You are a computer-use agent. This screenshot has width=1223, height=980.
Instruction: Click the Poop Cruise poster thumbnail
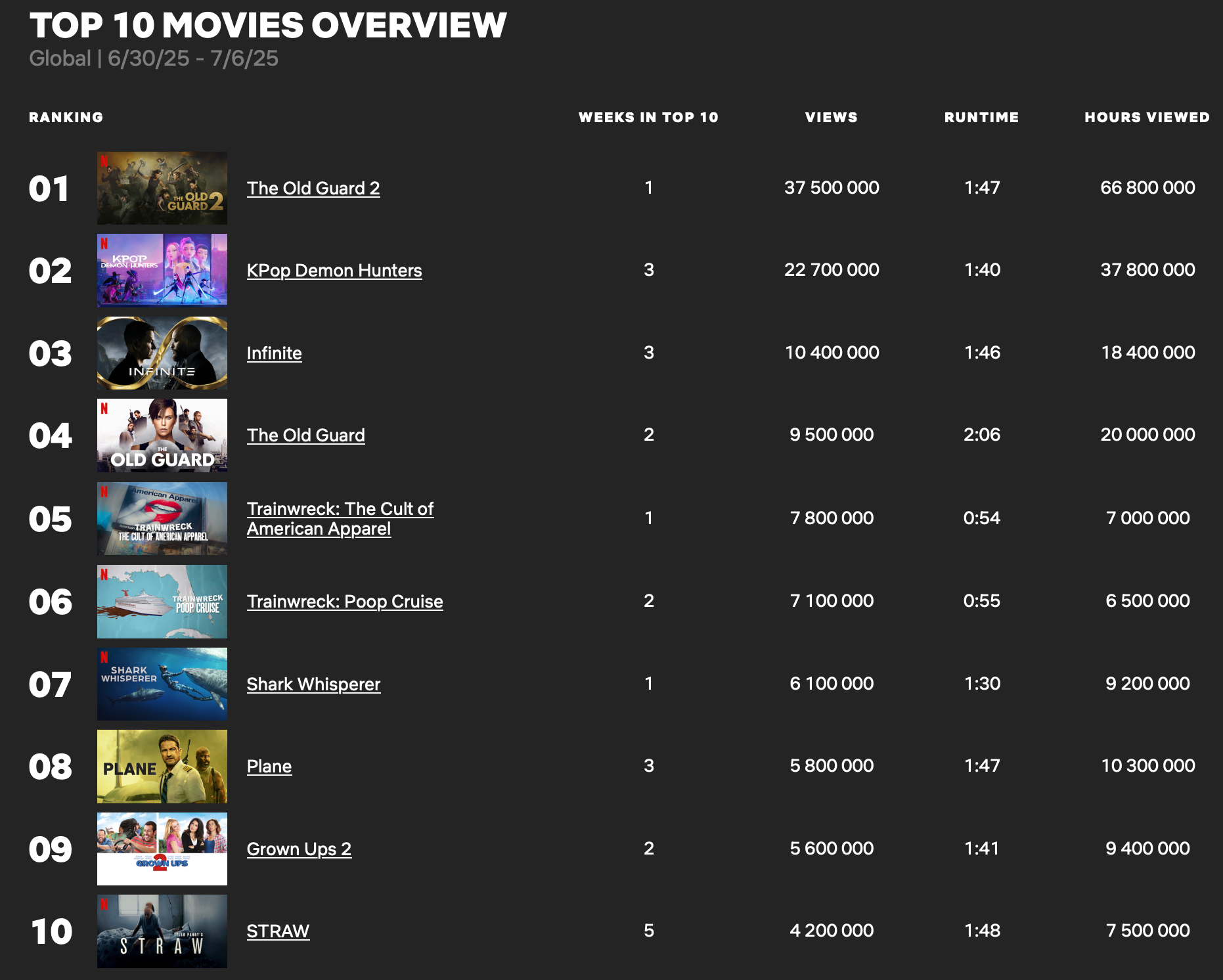pos(162,602)
